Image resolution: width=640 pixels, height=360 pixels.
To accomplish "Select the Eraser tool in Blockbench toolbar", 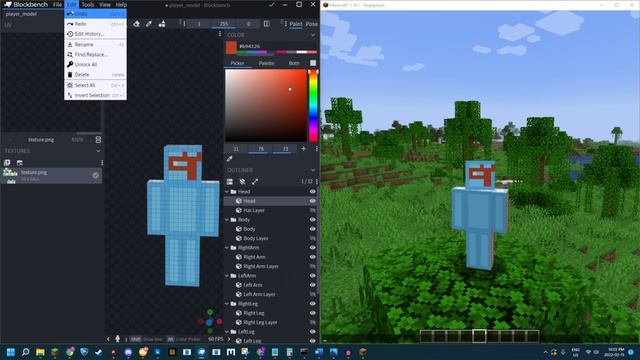I will (x=136, y=24).
